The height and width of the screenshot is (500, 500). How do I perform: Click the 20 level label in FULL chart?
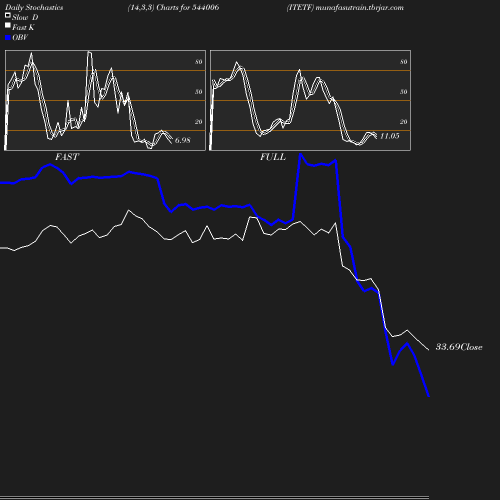click(x=404, y=122)
